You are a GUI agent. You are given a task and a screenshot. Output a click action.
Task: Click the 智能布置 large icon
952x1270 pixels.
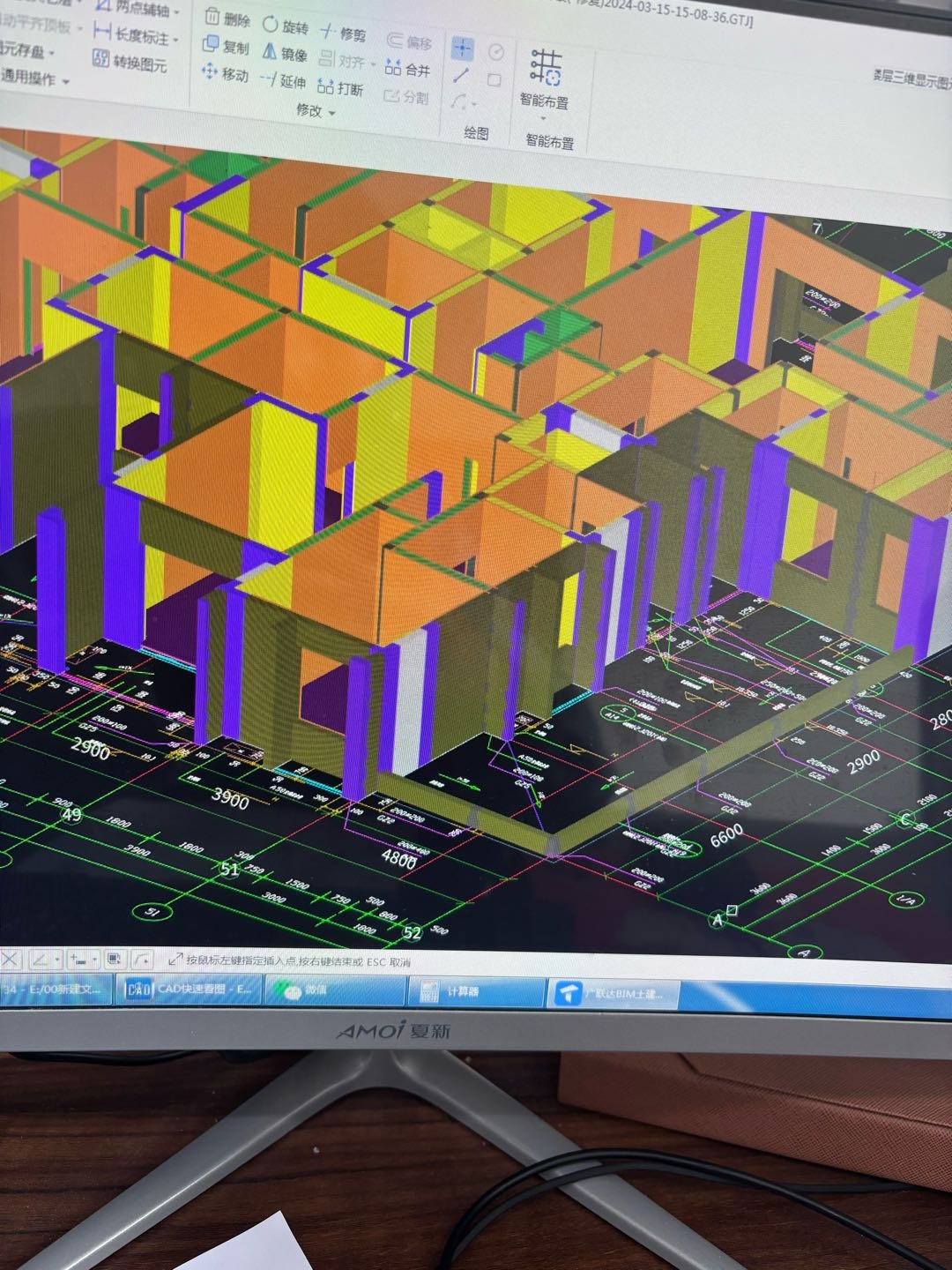(x=546, y=67)
